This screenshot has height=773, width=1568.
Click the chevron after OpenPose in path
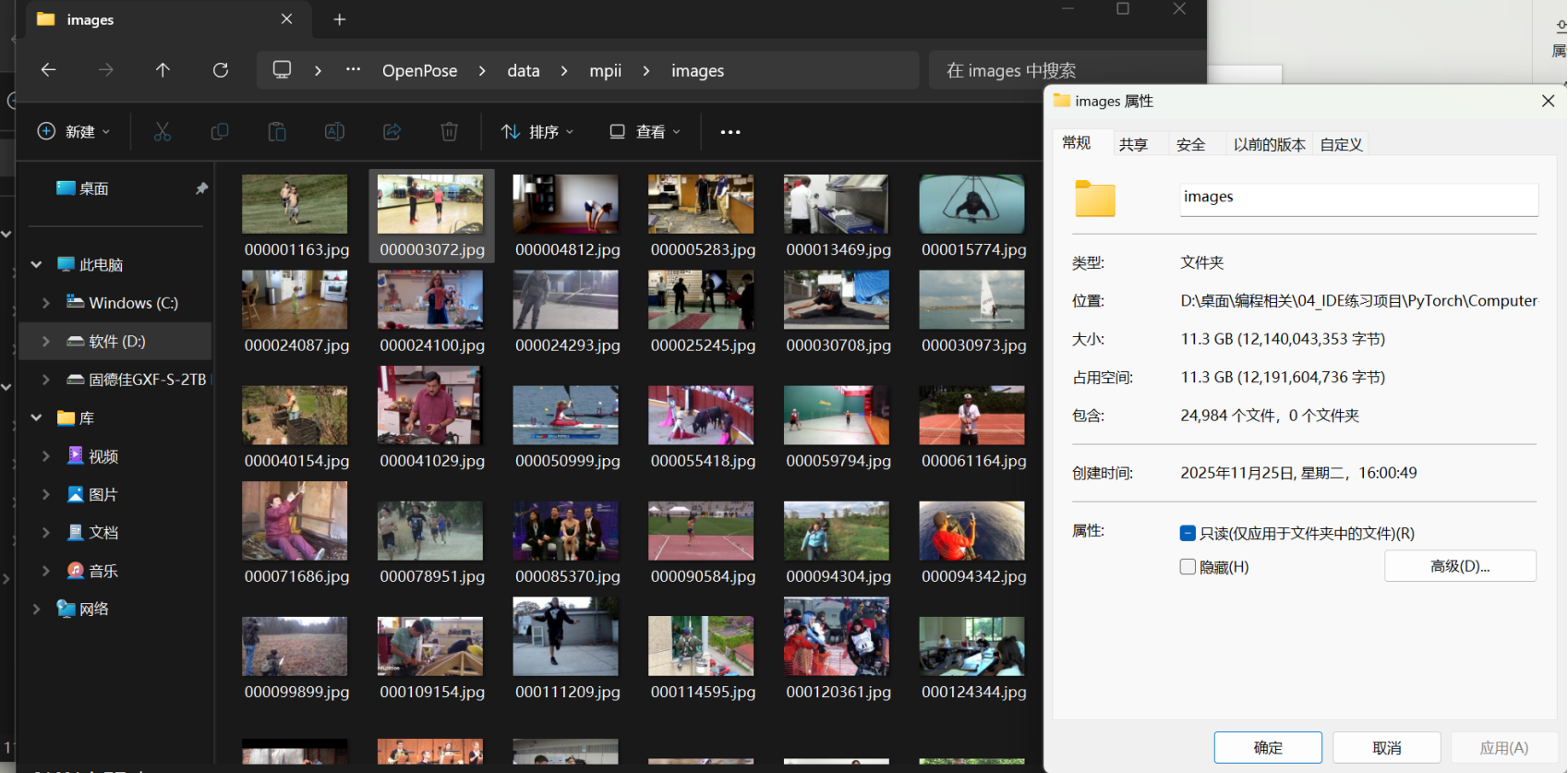[x=482, y=71]
